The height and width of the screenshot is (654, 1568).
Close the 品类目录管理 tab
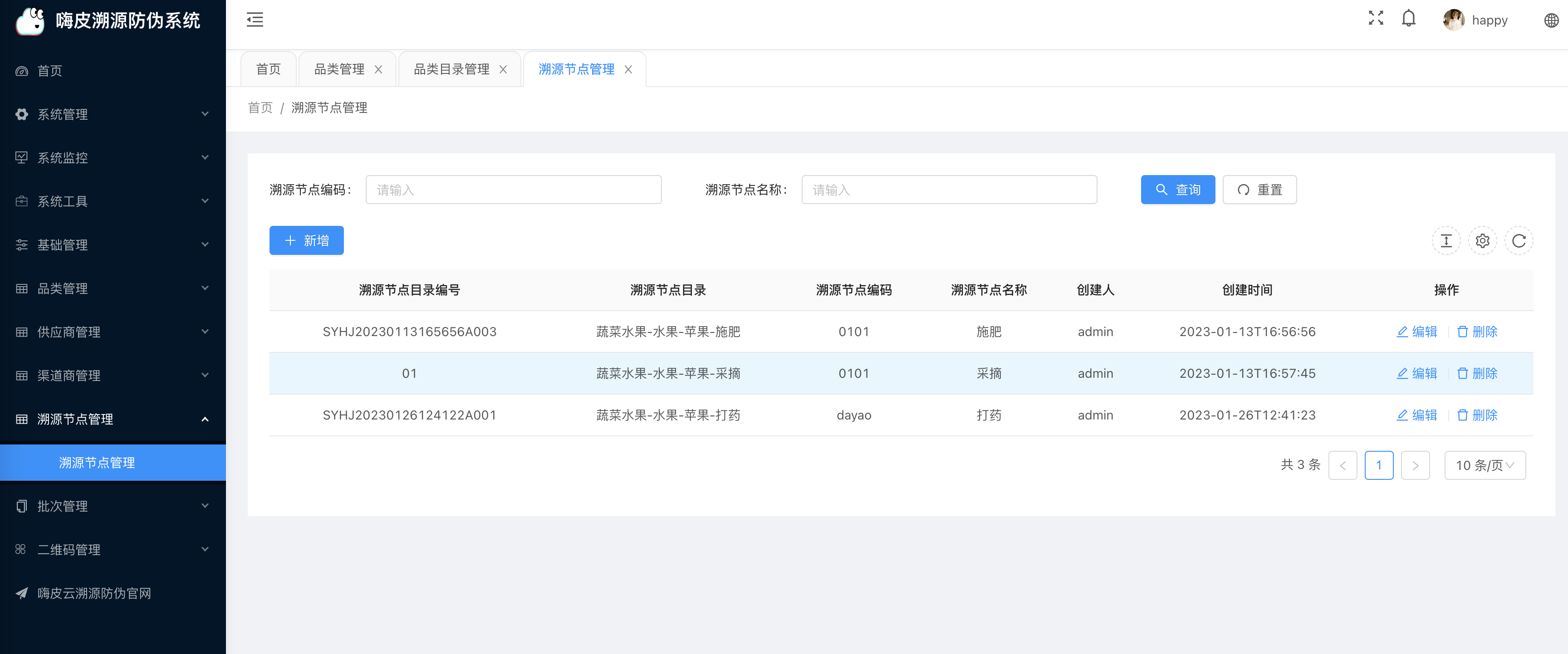coord(503,69)
